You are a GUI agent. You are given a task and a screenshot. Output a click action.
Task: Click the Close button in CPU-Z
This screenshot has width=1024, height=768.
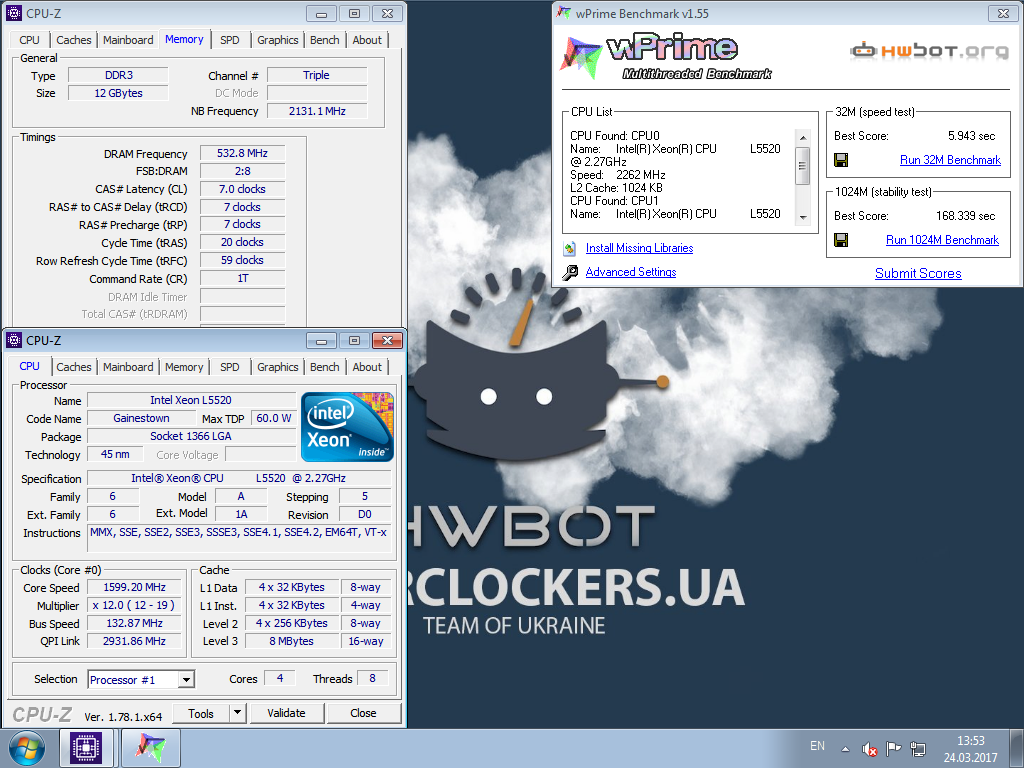tap(363, 713)
